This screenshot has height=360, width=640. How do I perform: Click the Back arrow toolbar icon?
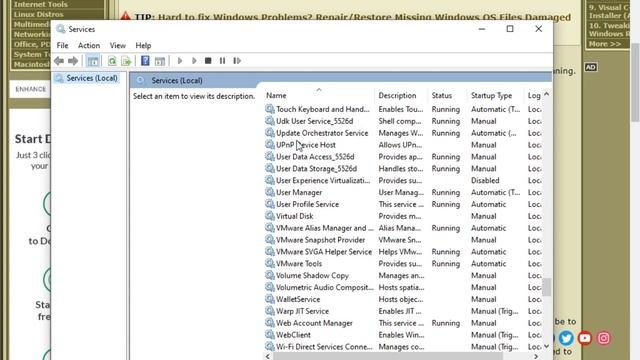click(x=59, y=61)
